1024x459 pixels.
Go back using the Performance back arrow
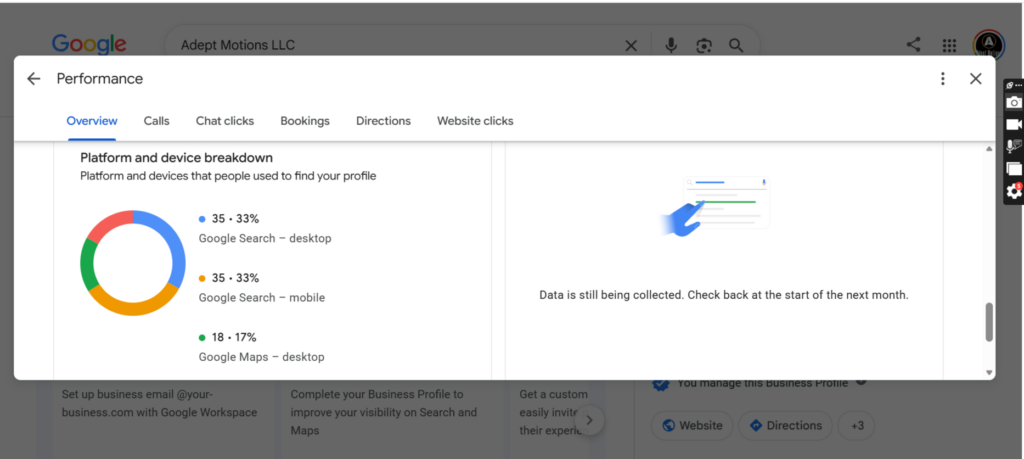point(33,79)
